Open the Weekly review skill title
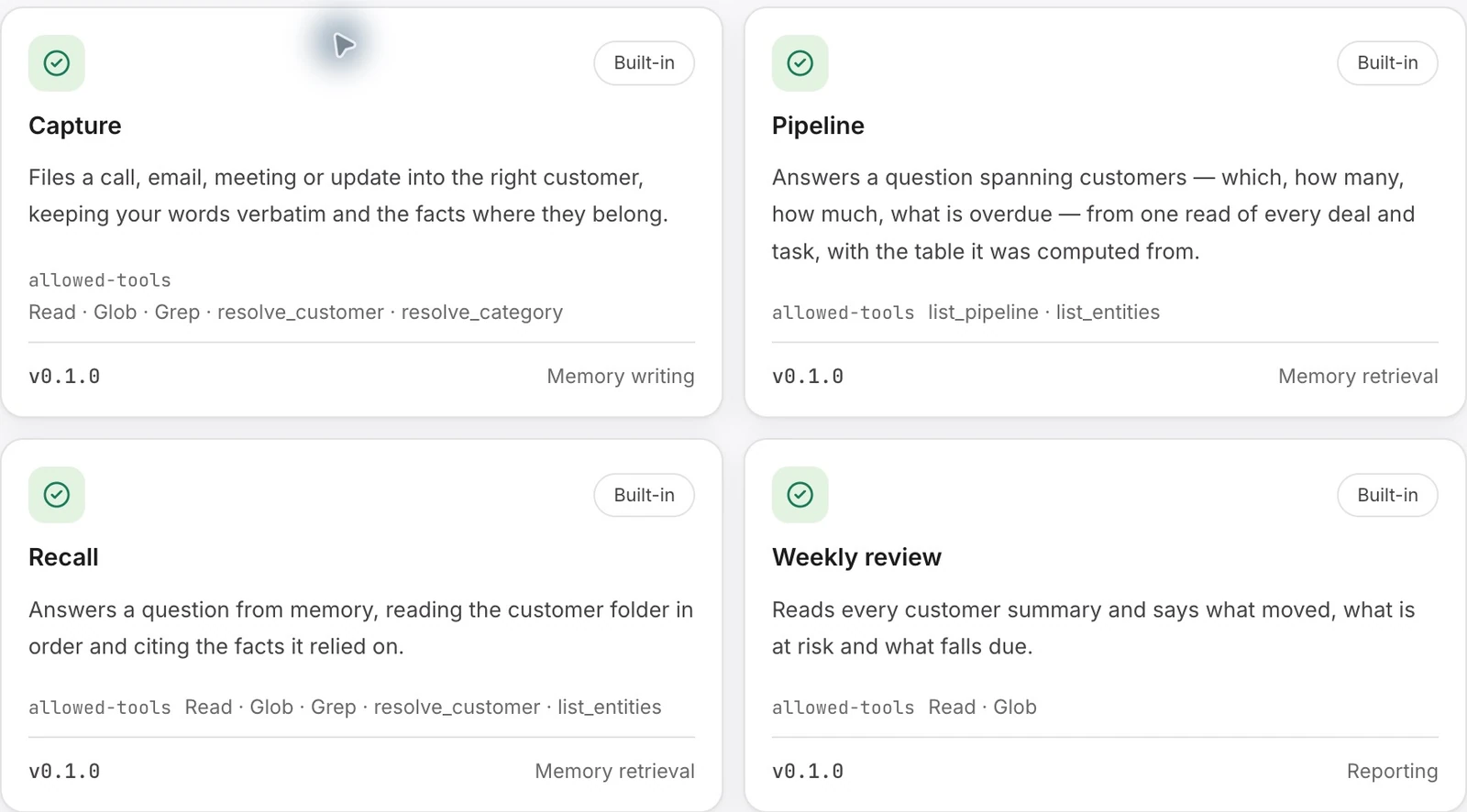Screen dimensions: 1467x812 point(856,557)
